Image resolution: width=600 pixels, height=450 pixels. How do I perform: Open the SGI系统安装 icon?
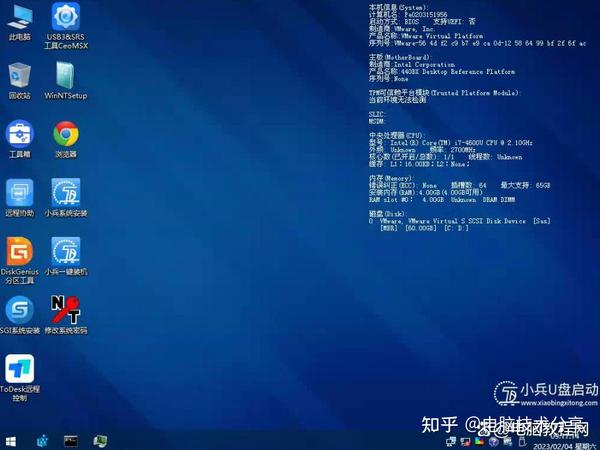pyautogui.click(x=20, y=315)
